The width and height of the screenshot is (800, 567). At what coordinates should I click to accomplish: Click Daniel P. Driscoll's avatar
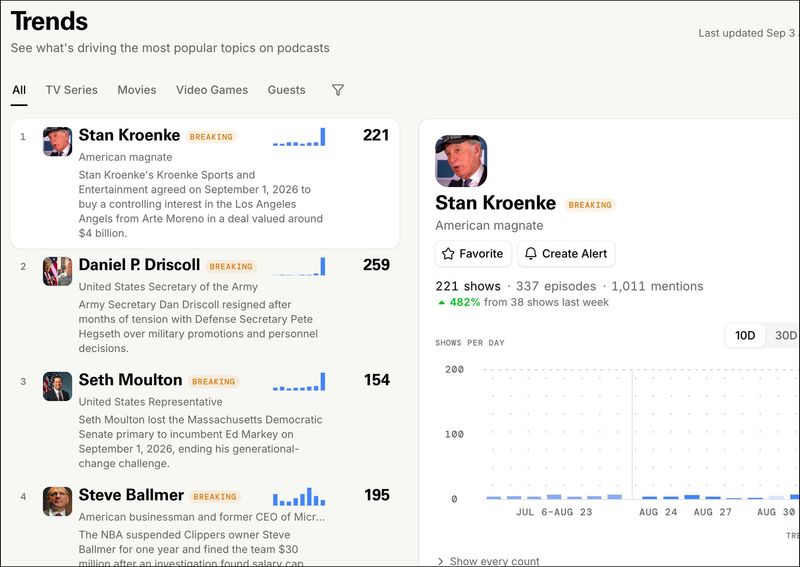57,271
